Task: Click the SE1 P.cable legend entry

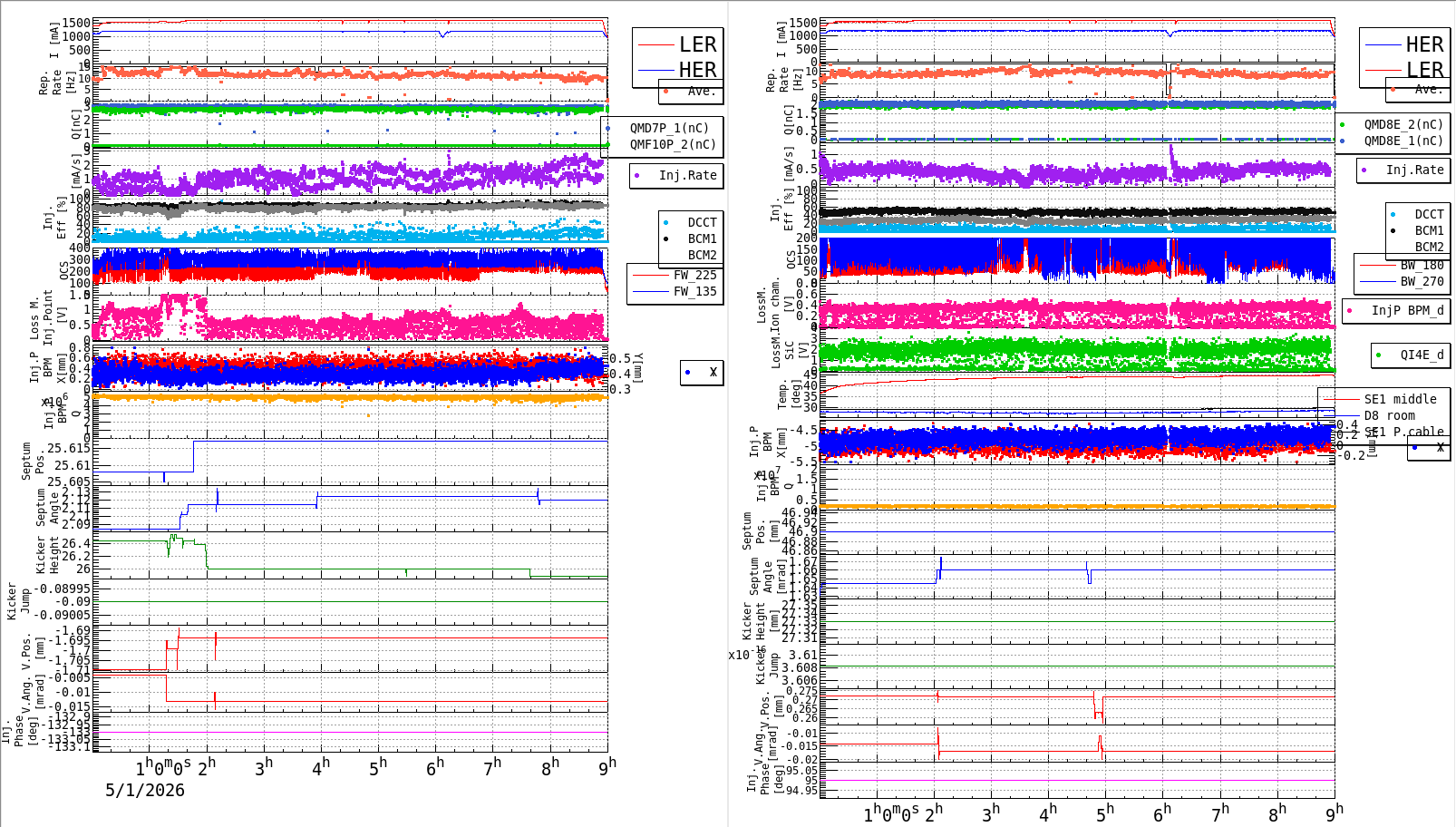Action: coord(1403,432)
